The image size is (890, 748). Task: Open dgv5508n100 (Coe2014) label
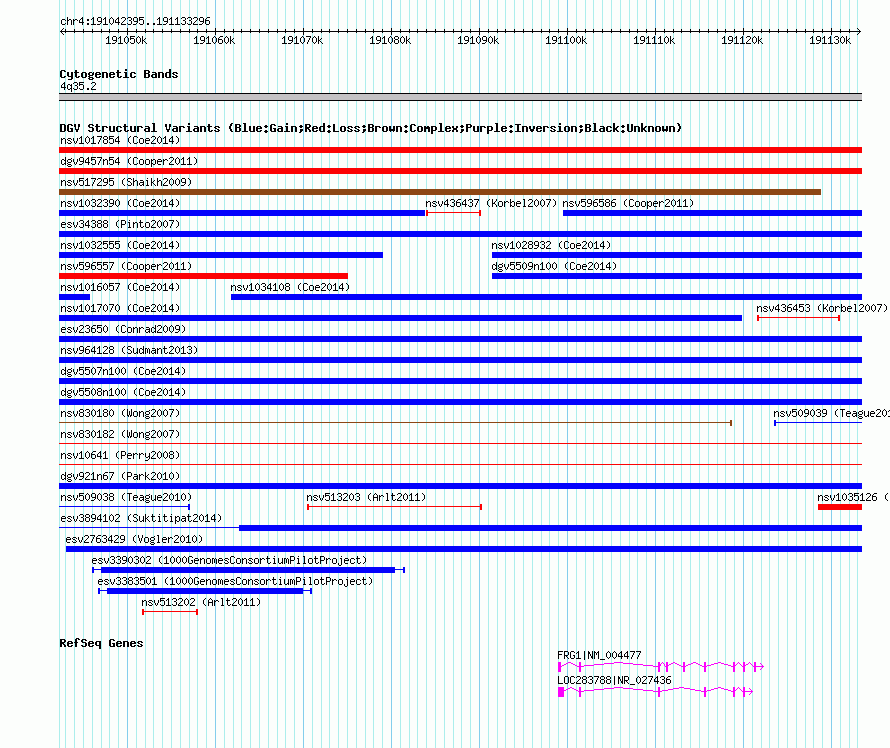[x=123, y=392]
